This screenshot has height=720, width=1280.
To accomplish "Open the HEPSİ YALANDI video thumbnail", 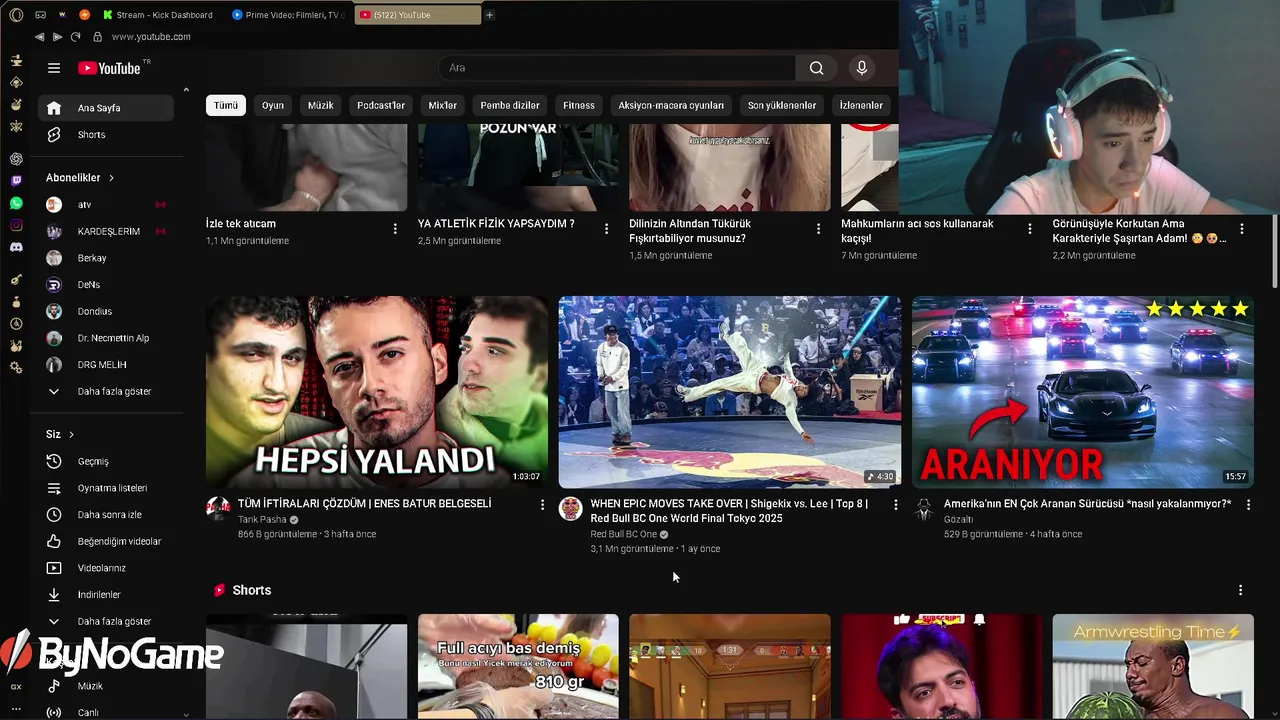I will pos(377,392).
